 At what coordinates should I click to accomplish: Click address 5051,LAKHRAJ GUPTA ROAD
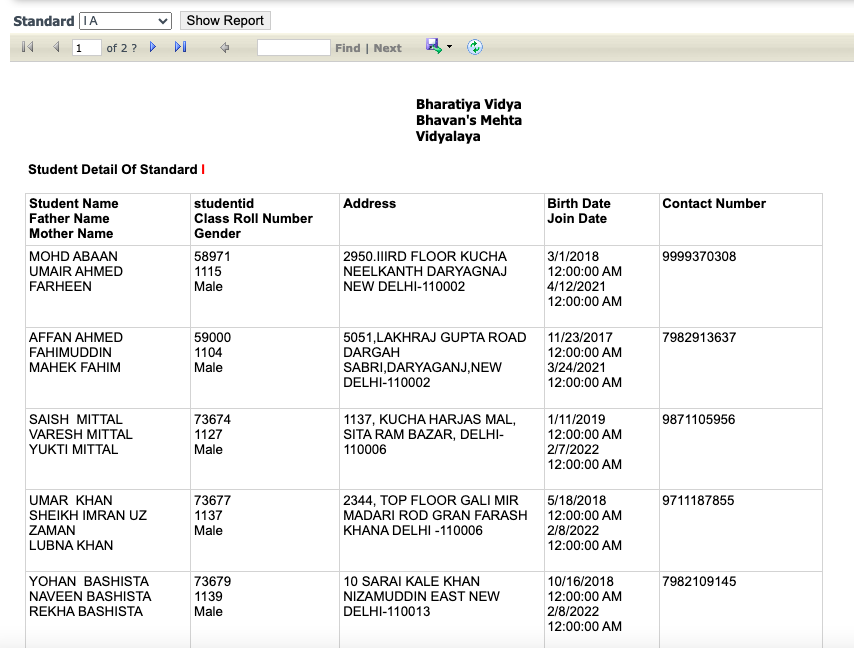click(435, 338)
